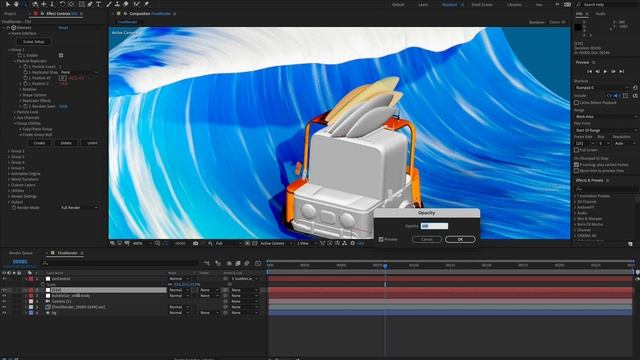The image size is (640, 360).
Task: Select the Brush tool
Action: click(x=109, y=4)
